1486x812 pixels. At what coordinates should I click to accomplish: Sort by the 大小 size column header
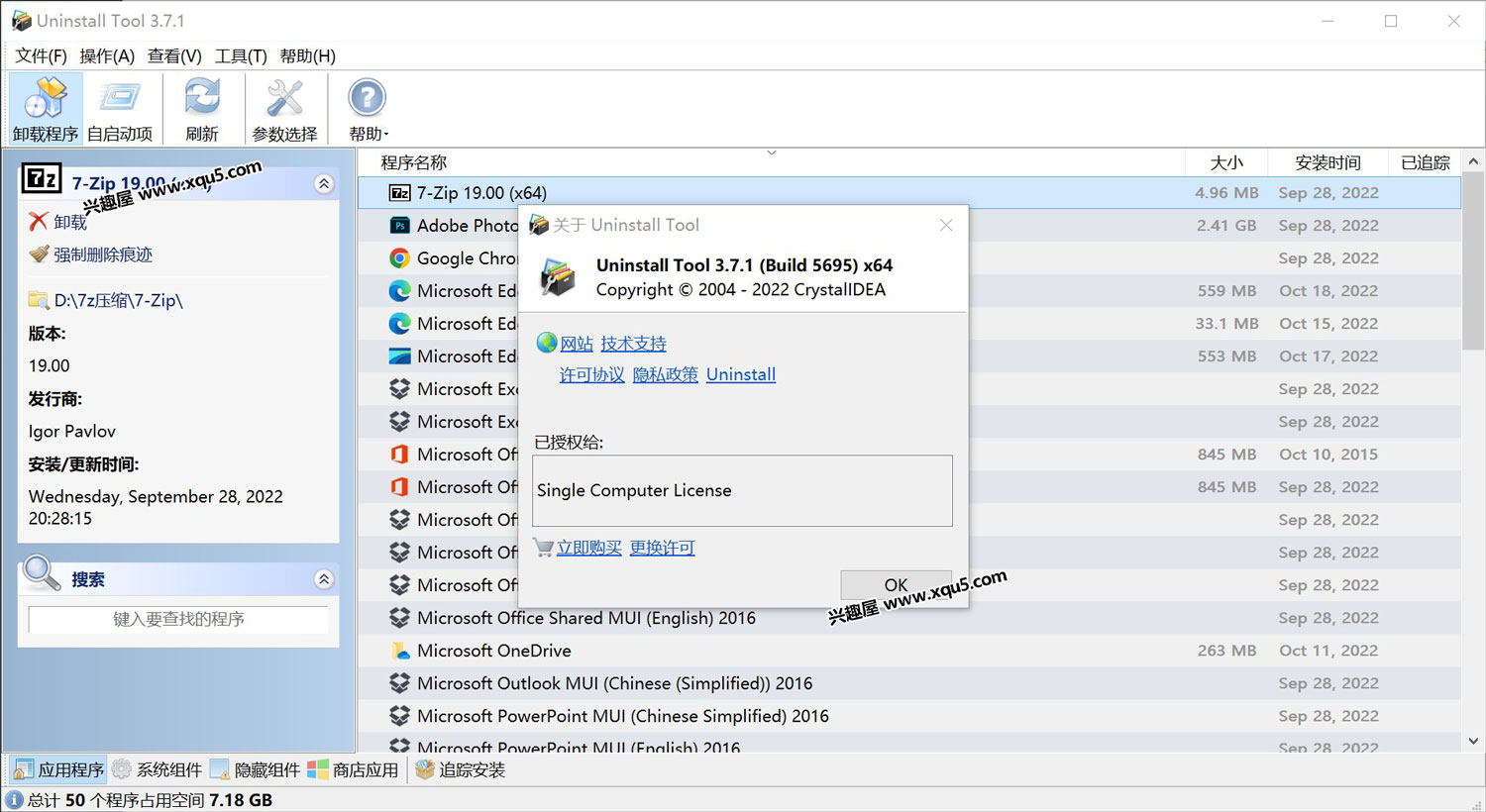tap(1226, 162)
